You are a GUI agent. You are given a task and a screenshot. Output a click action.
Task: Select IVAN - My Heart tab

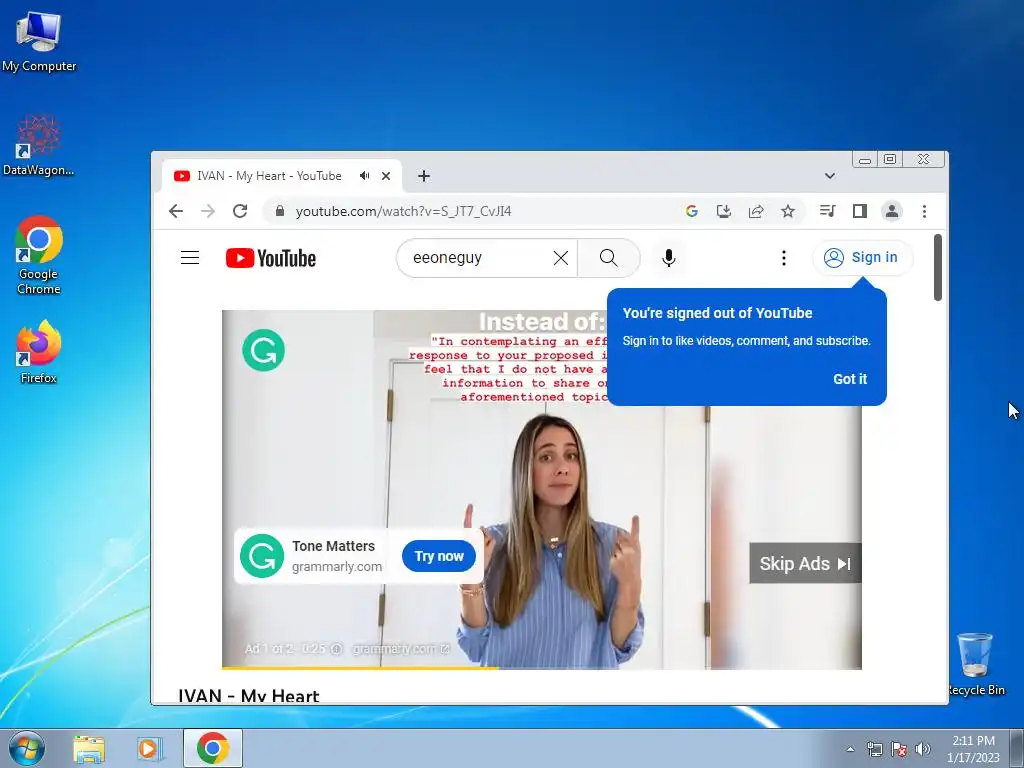tap(269, 176)
